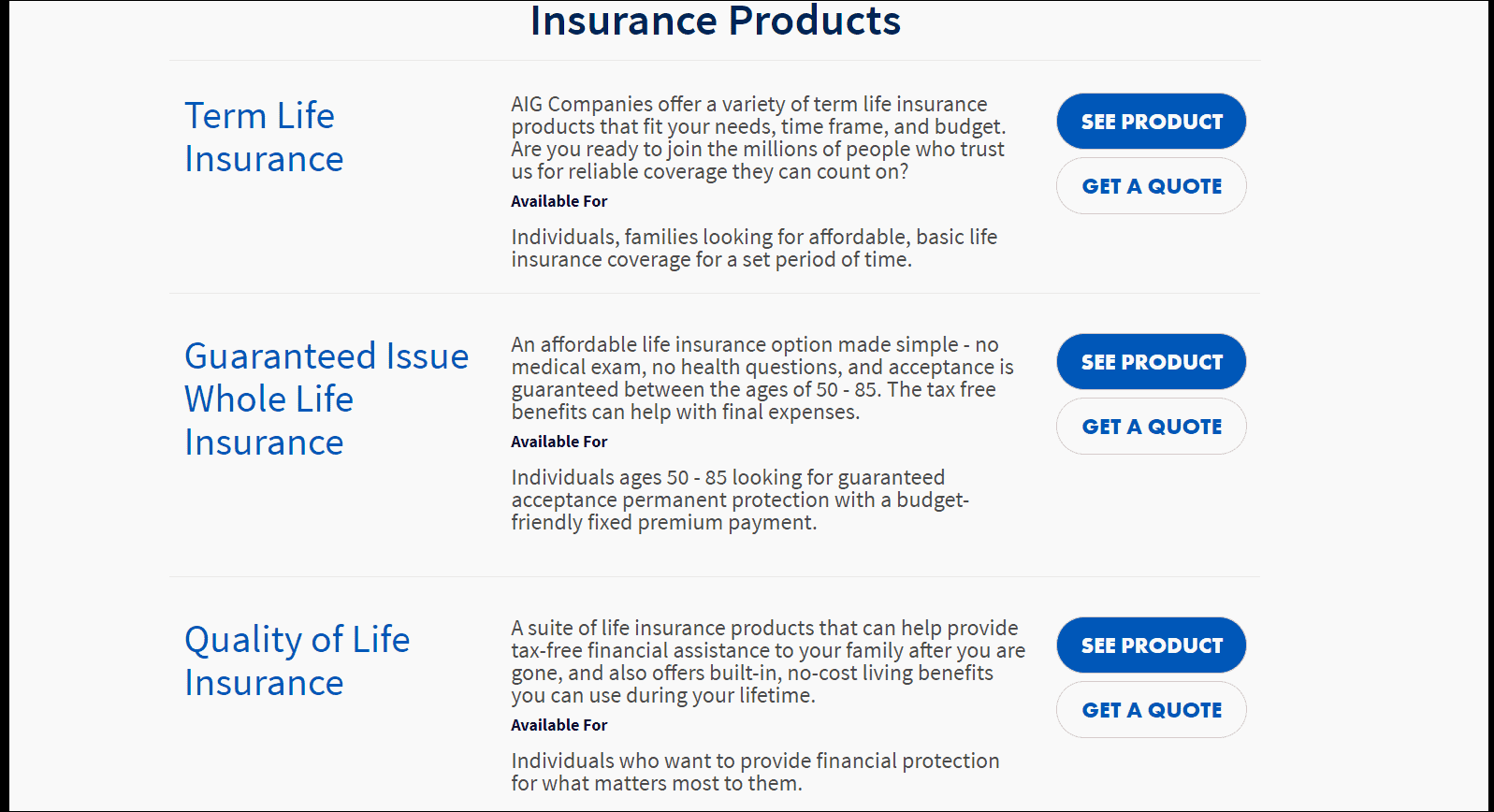This screenshot has width=1494, height=812.
Task: Open See Product for Guaranteed Issue Whole Life
Action: tap(1151, 362)
